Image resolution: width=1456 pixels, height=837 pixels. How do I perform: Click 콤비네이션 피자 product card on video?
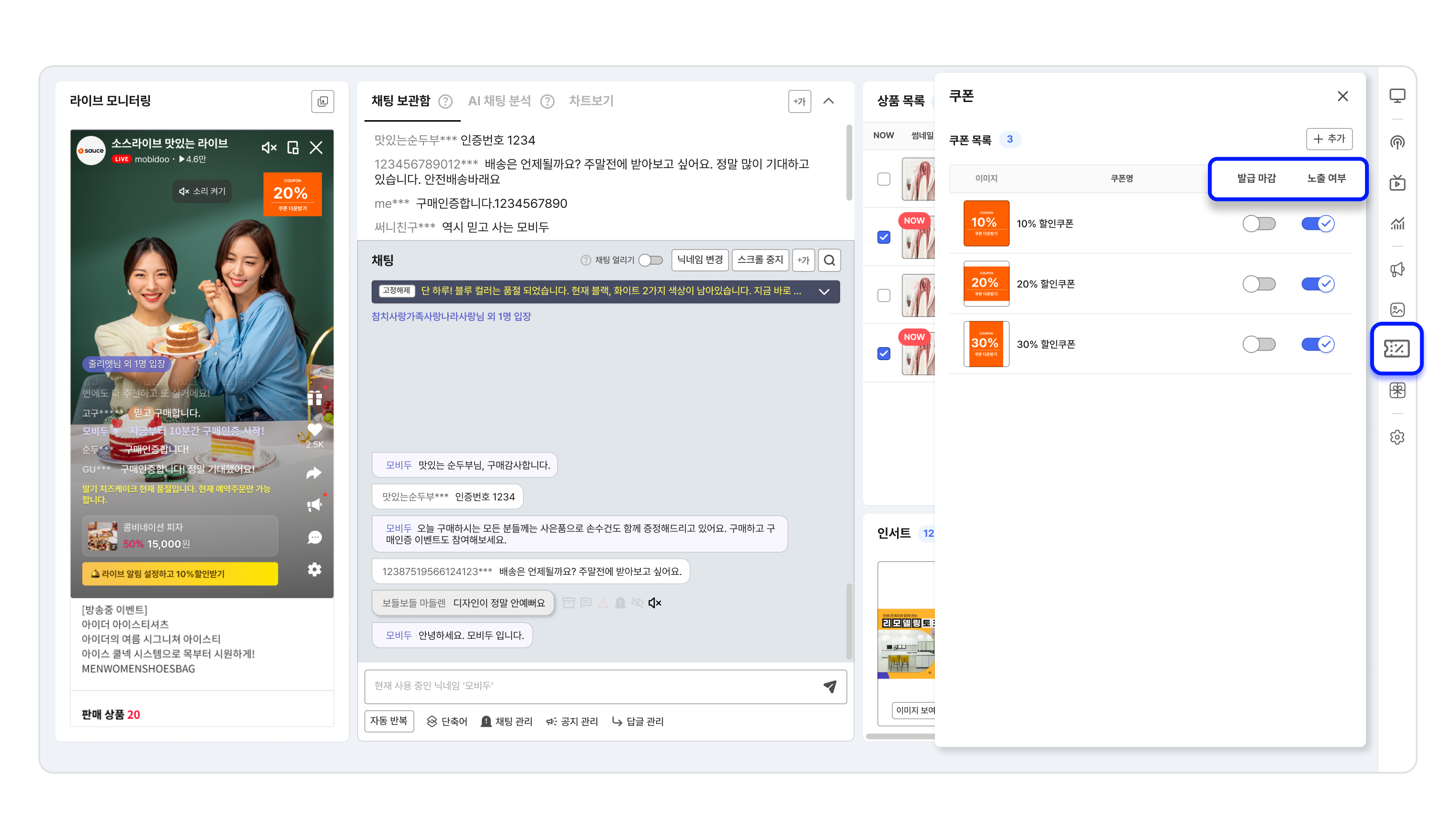click(x=180, y=536)
